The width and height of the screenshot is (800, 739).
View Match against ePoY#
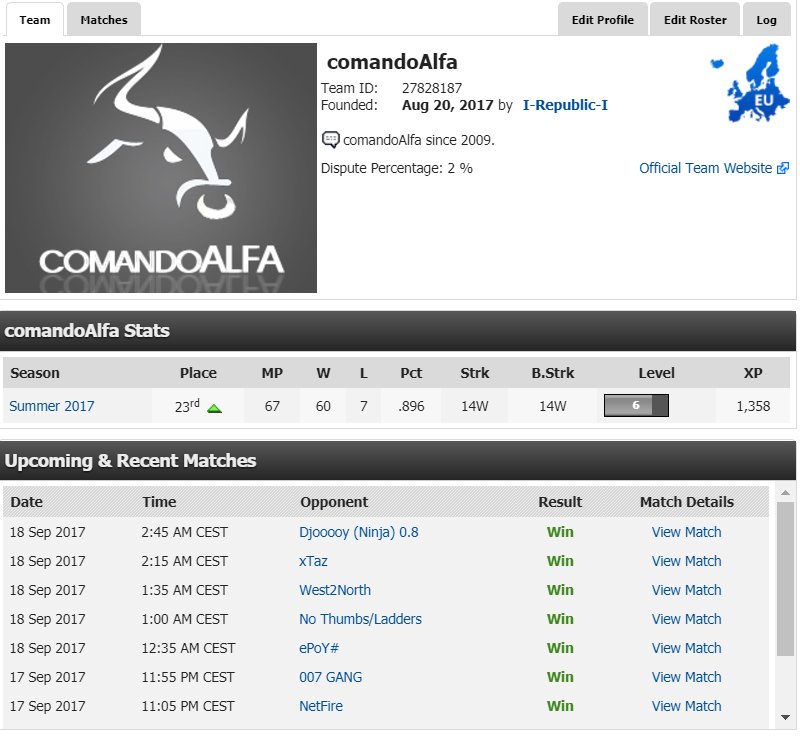click(686, 648)
